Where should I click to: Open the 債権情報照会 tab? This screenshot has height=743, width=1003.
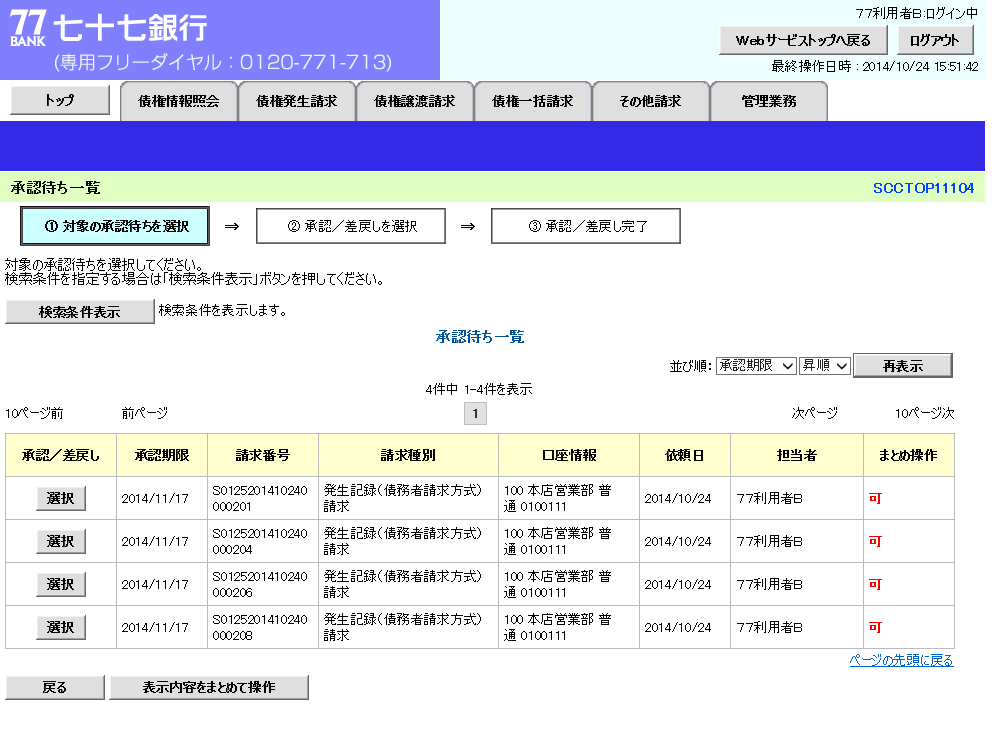click(x=178, y=101)
